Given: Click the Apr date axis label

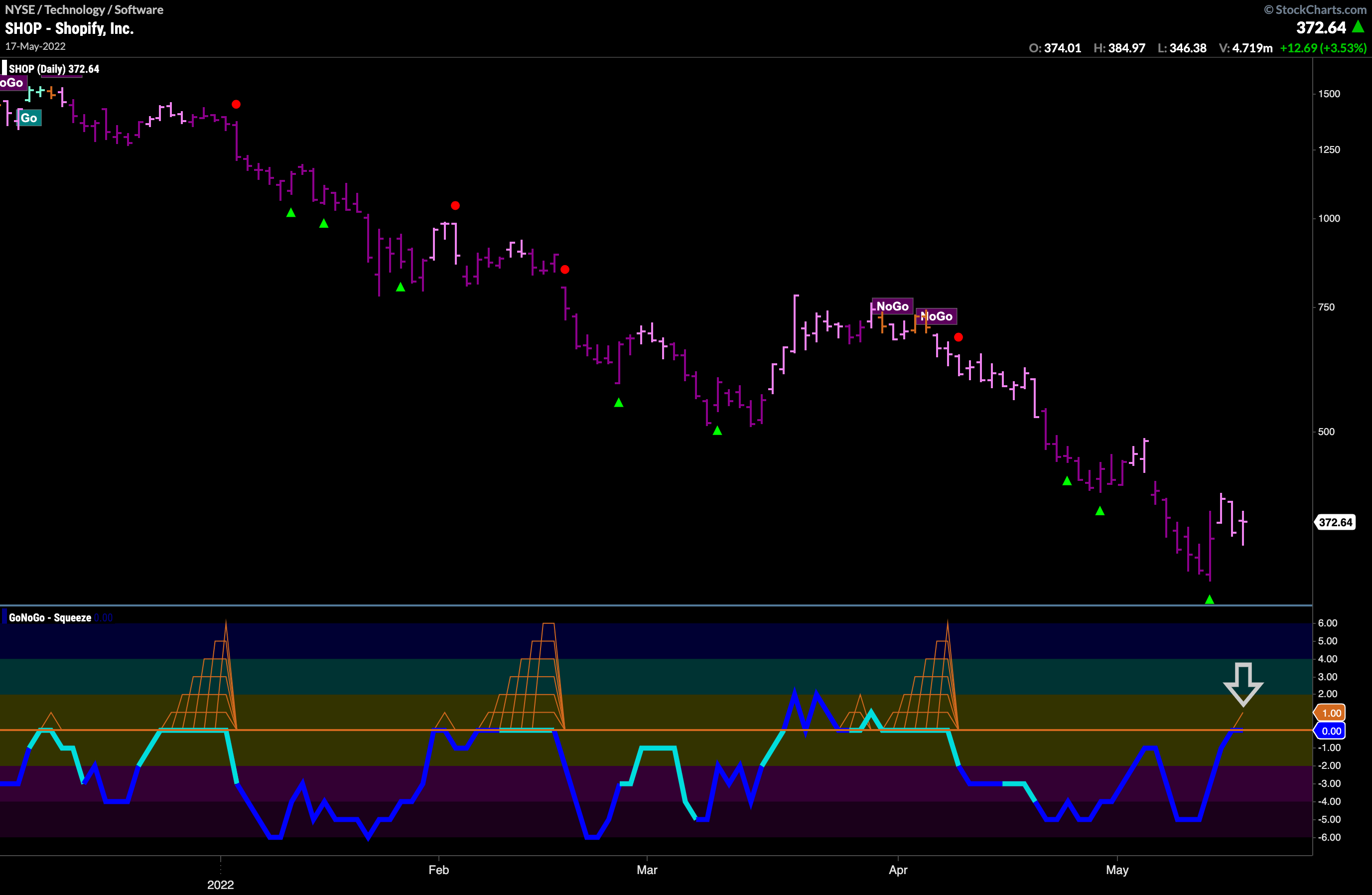Looking at the screenshot, I should [x=898, y=870].
